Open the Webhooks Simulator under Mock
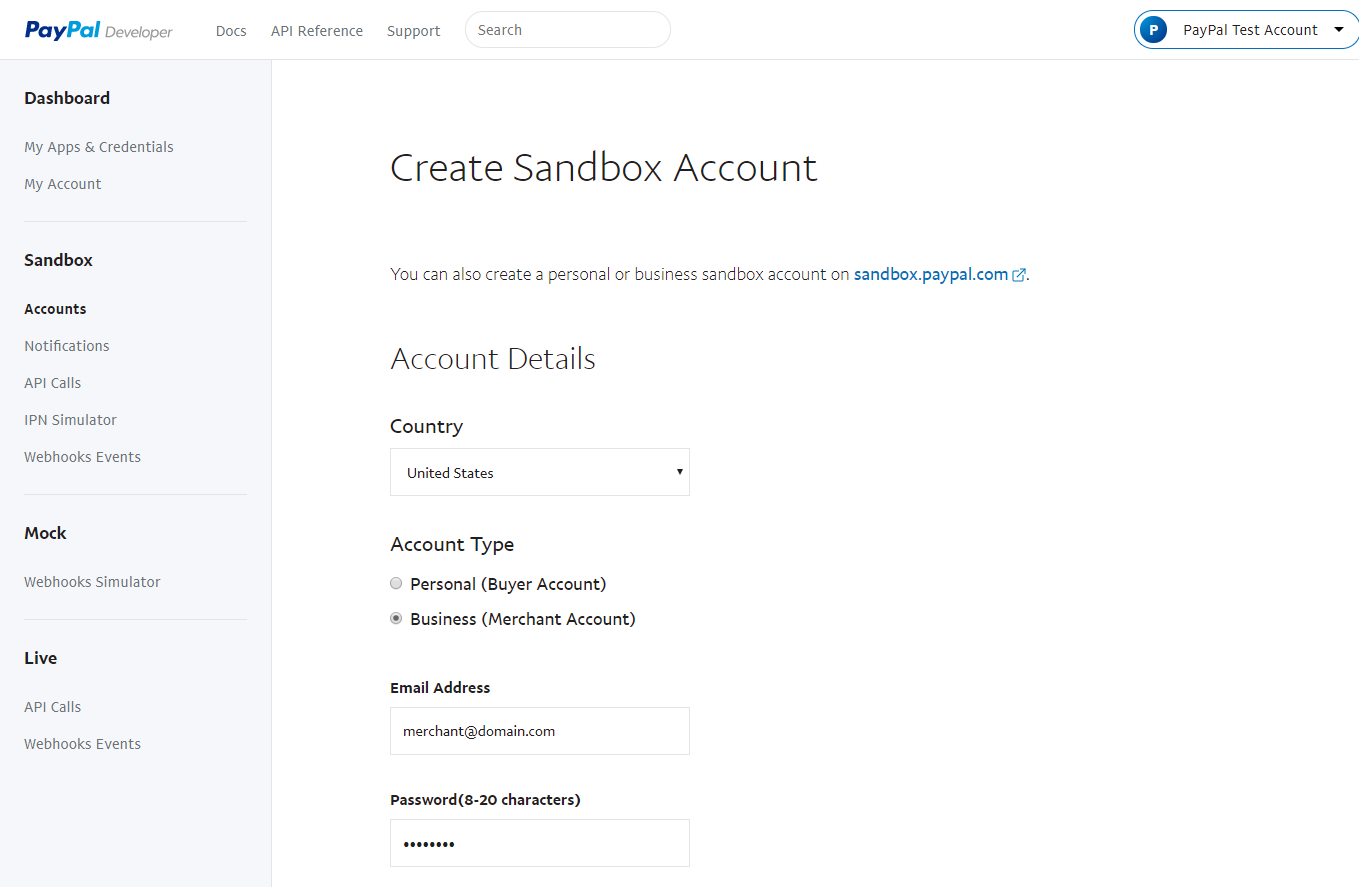Image resolution: width=1359 pixels, height=887 pixels. pos(92,582)
